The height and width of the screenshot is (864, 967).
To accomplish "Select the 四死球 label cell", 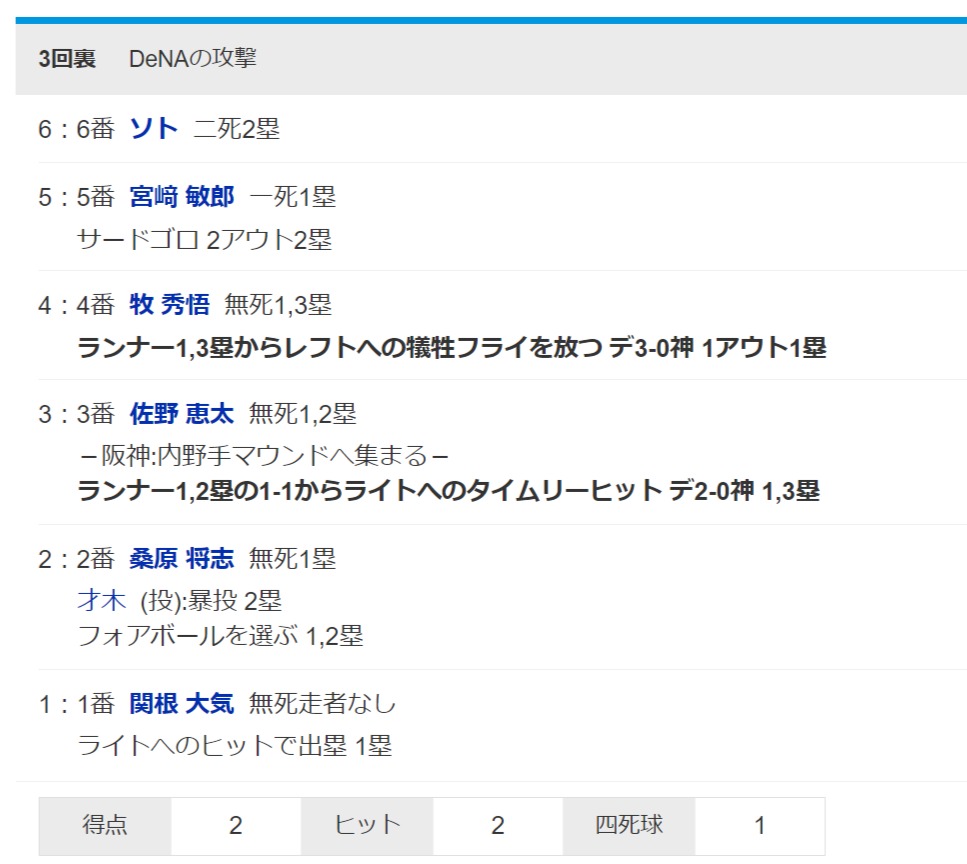I will click(629, 826).
